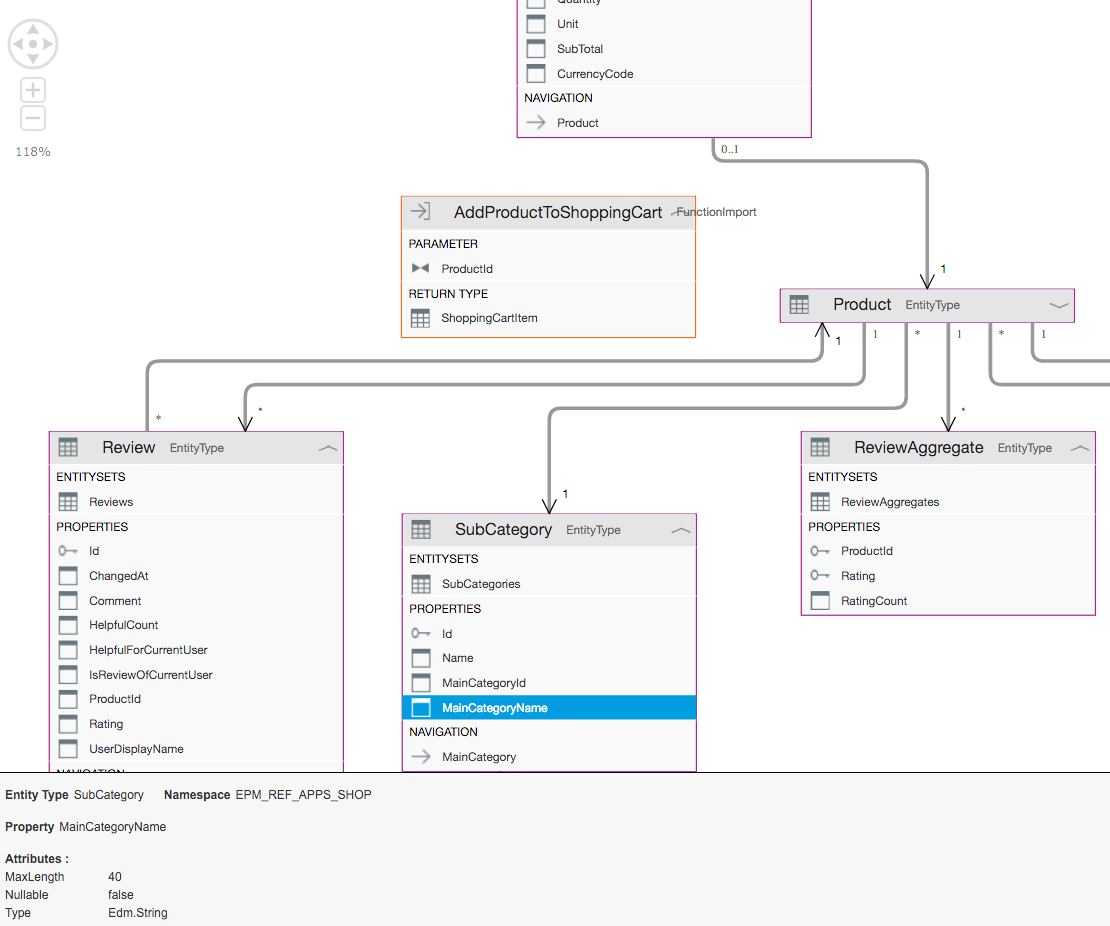Collapse the AddProductToShoppingCart function import box
The image size is (1110, 926).
tap(680, 212)
